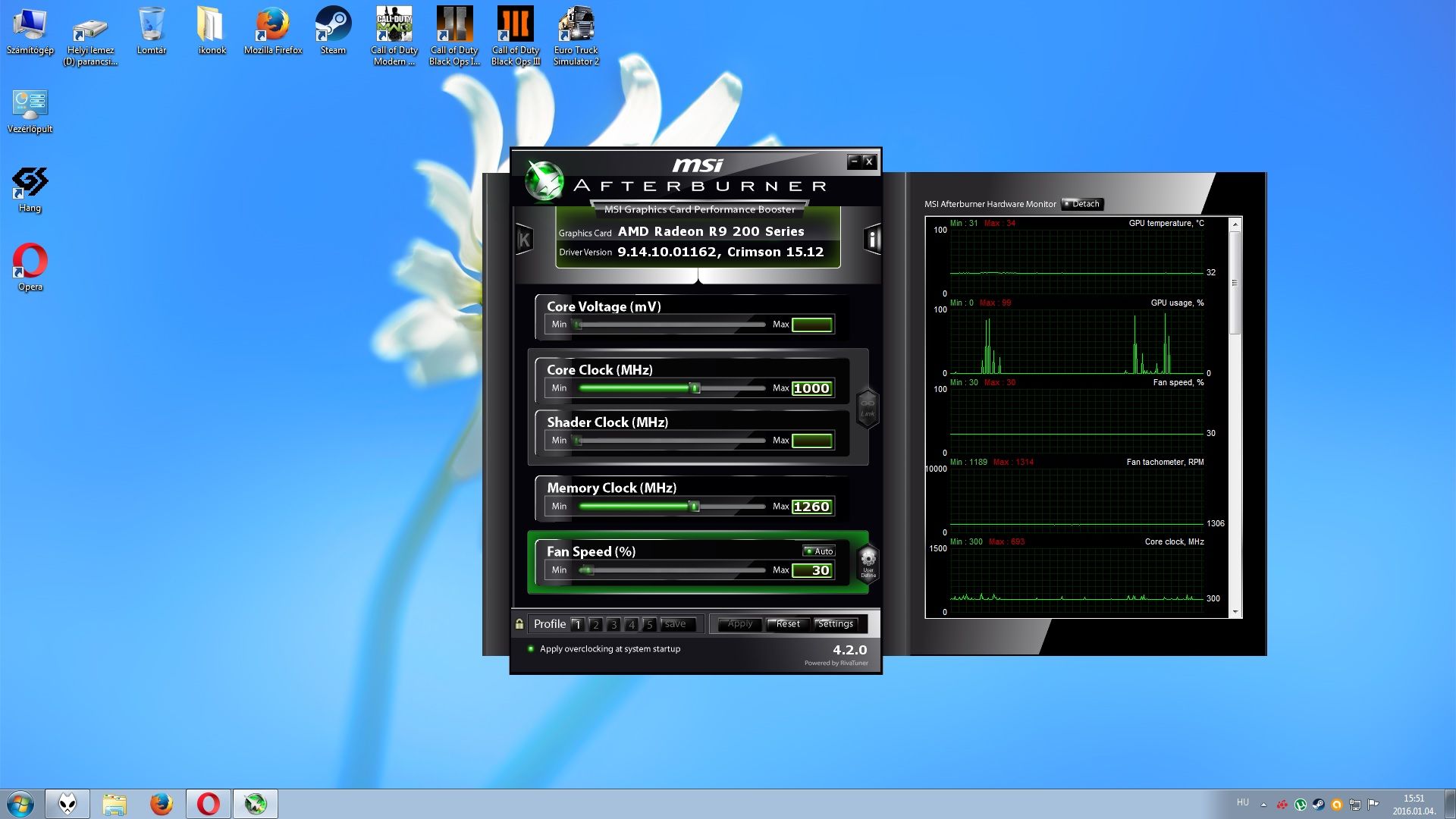Image resolution: width=1456 pixels, height=819 pixels.
Task: Click the taskbar clock 15:51
Action: click(1414, 805)
